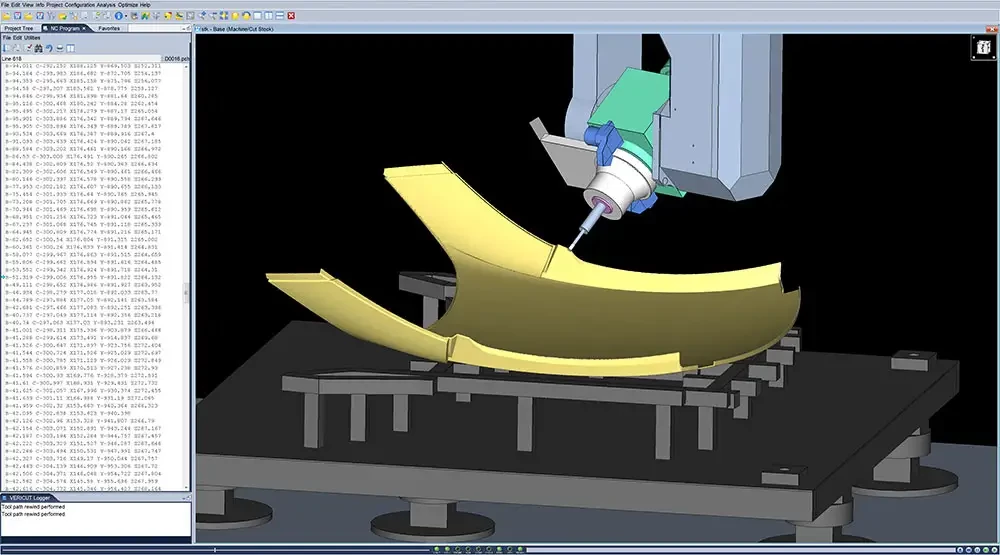Click the blue Info icon in toolbar
The width and height of the screenshot is (1000, 555).
pyautogui.click(x=121, y=16)
